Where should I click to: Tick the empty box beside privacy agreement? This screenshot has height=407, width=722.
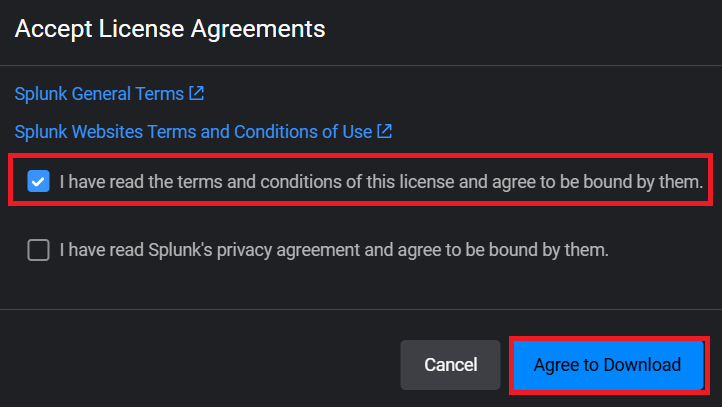click(39, 250)
